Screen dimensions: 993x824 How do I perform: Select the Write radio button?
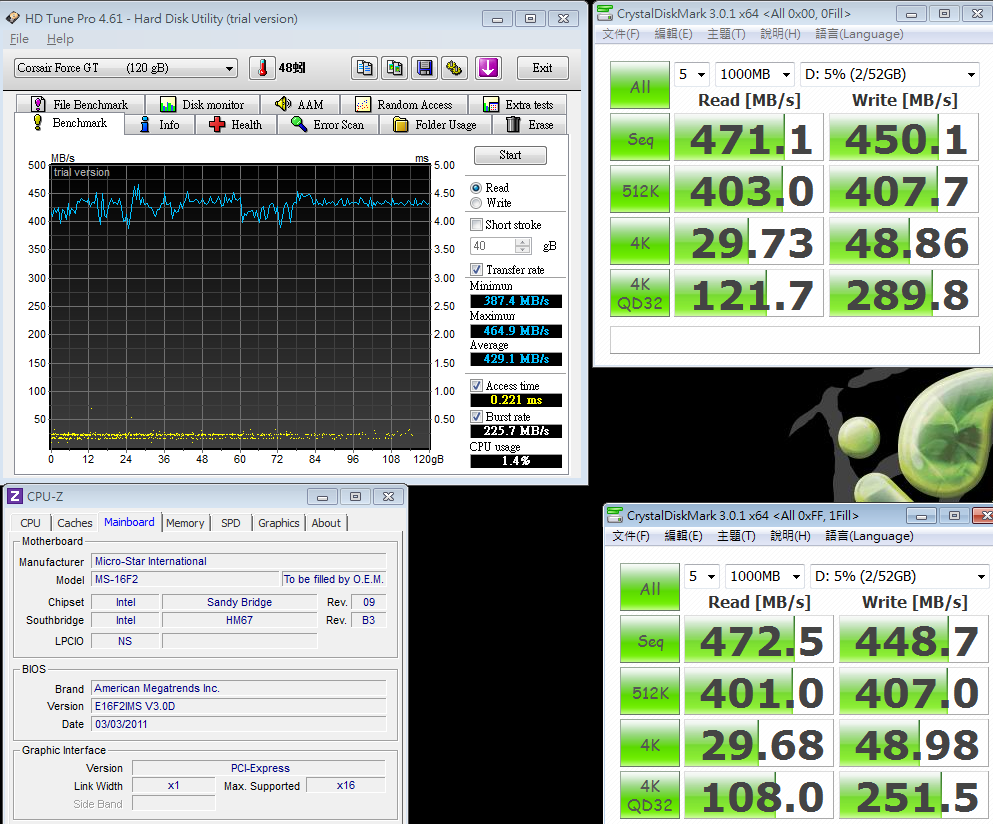point(476,203)
